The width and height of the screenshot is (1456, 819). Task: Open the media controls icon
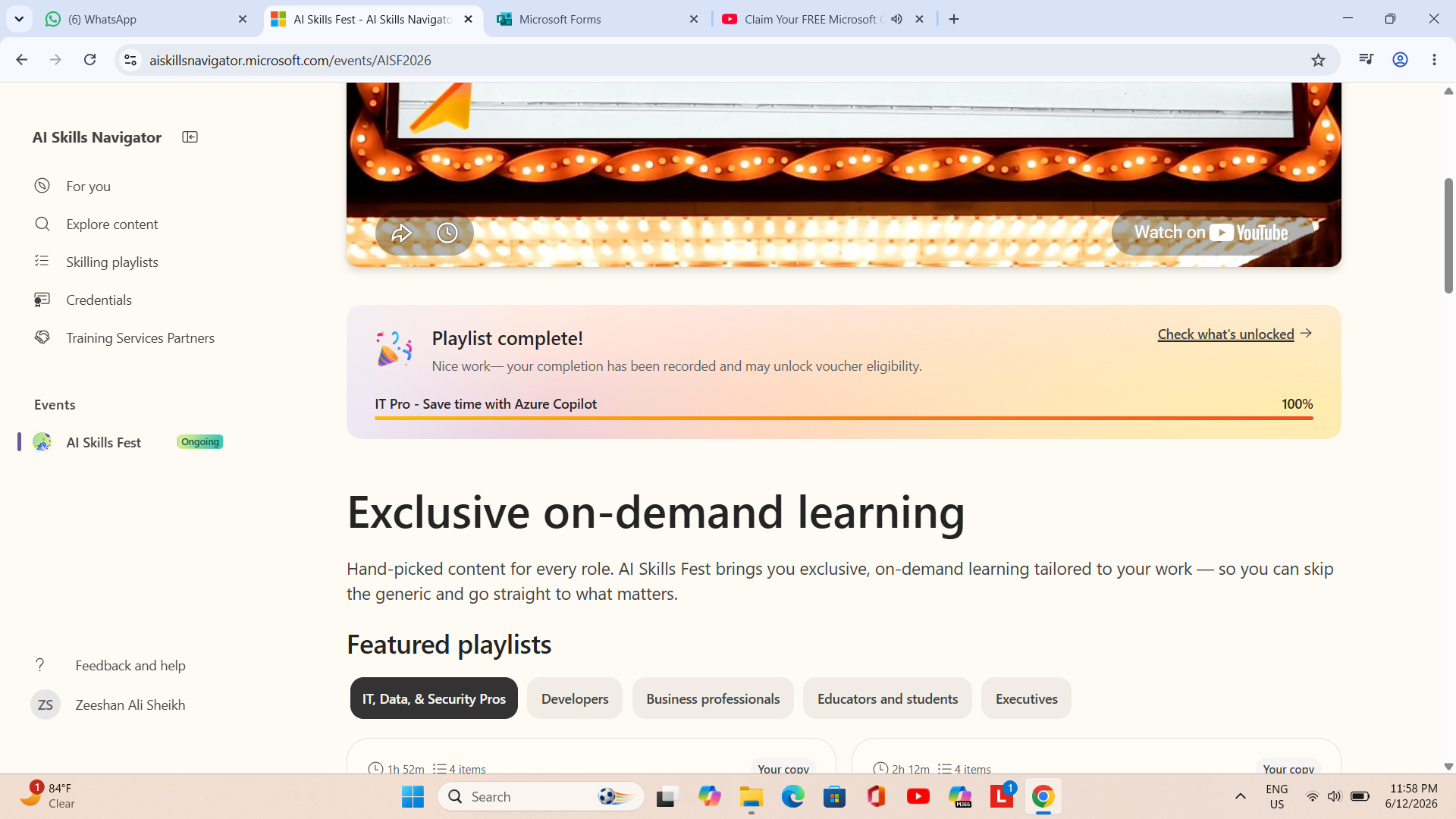click(x=1366, y=60)
